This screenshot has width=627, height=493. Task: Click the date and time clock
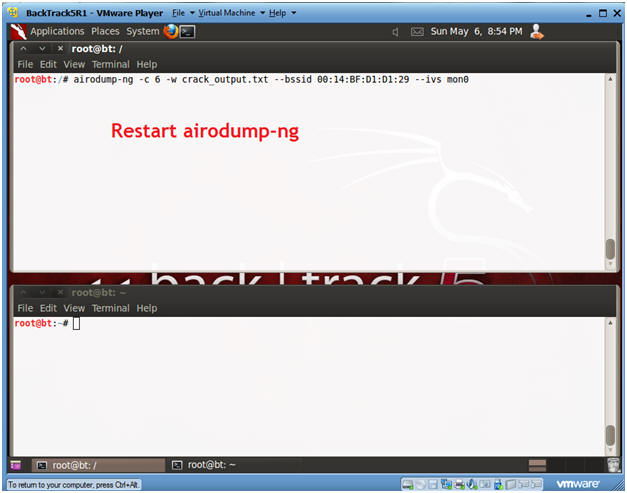(x=476, y=32)
